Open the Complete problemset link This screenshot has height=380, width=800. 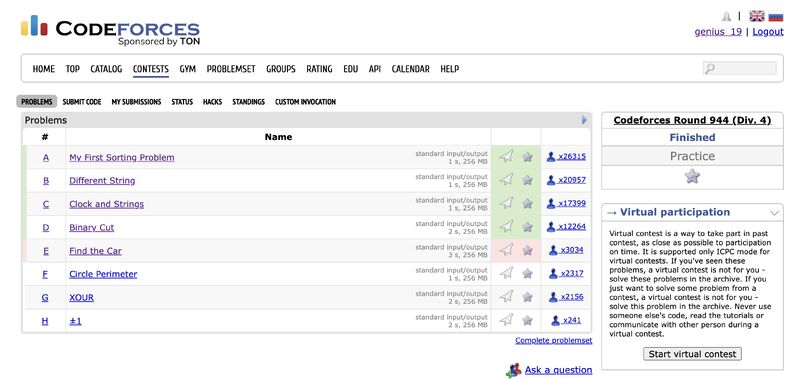pos(554,340)
